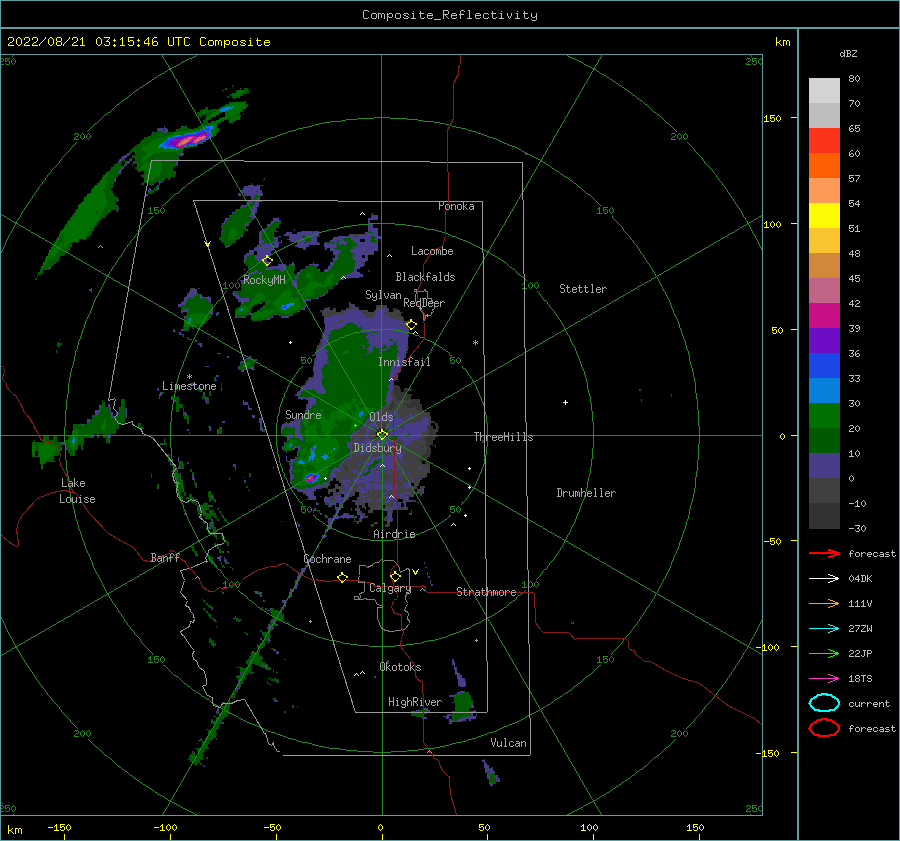Click the bright green 20-30 dBZ swatch
Viewport: 900px width, 841px height.
point(824,416)
